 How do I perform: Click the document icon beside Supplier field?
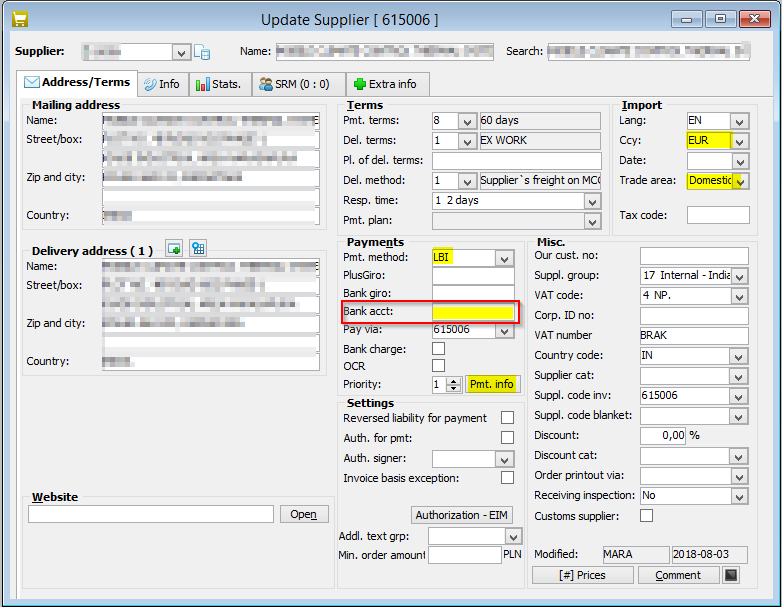click(202, 52)
